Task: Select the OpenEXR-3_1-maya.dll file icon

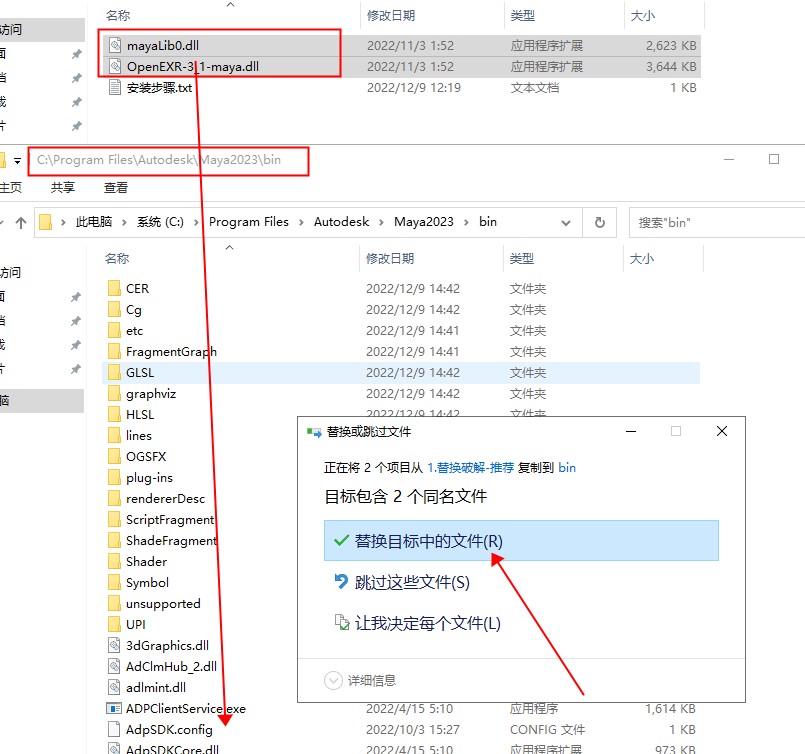Action: click(x=116, y=67)
